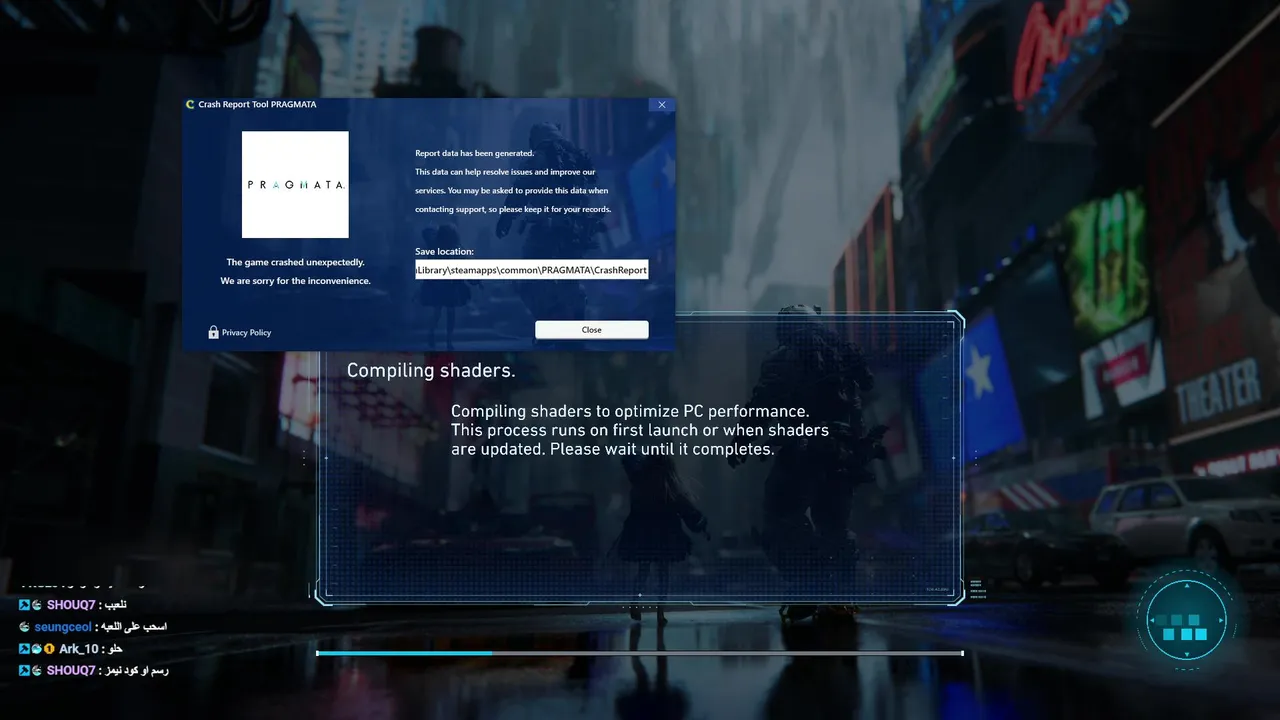Click moderator badge on SHOUQ7 'رسم او كود نيمز' row
This screenshot has width=1280, height=720.
point(25,671)
